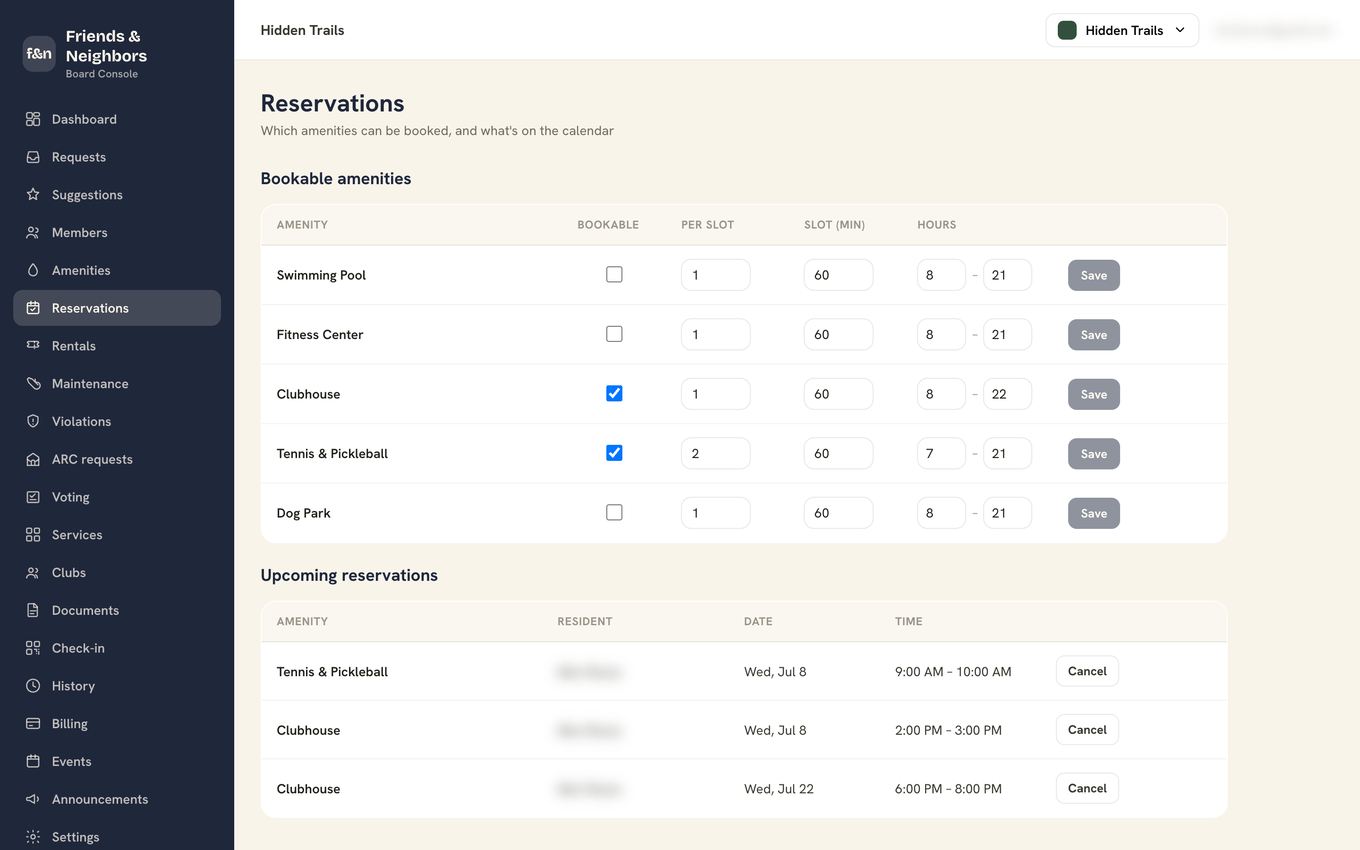Click the Settings gear icon
The height and width of the screenshot is (850, 1360).
[x=33, y=837]
